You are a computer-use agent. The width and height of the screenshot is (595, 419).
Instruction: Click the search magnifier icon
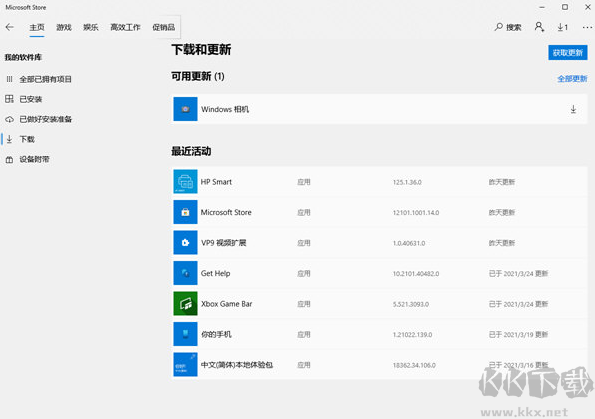click(499, 27)
